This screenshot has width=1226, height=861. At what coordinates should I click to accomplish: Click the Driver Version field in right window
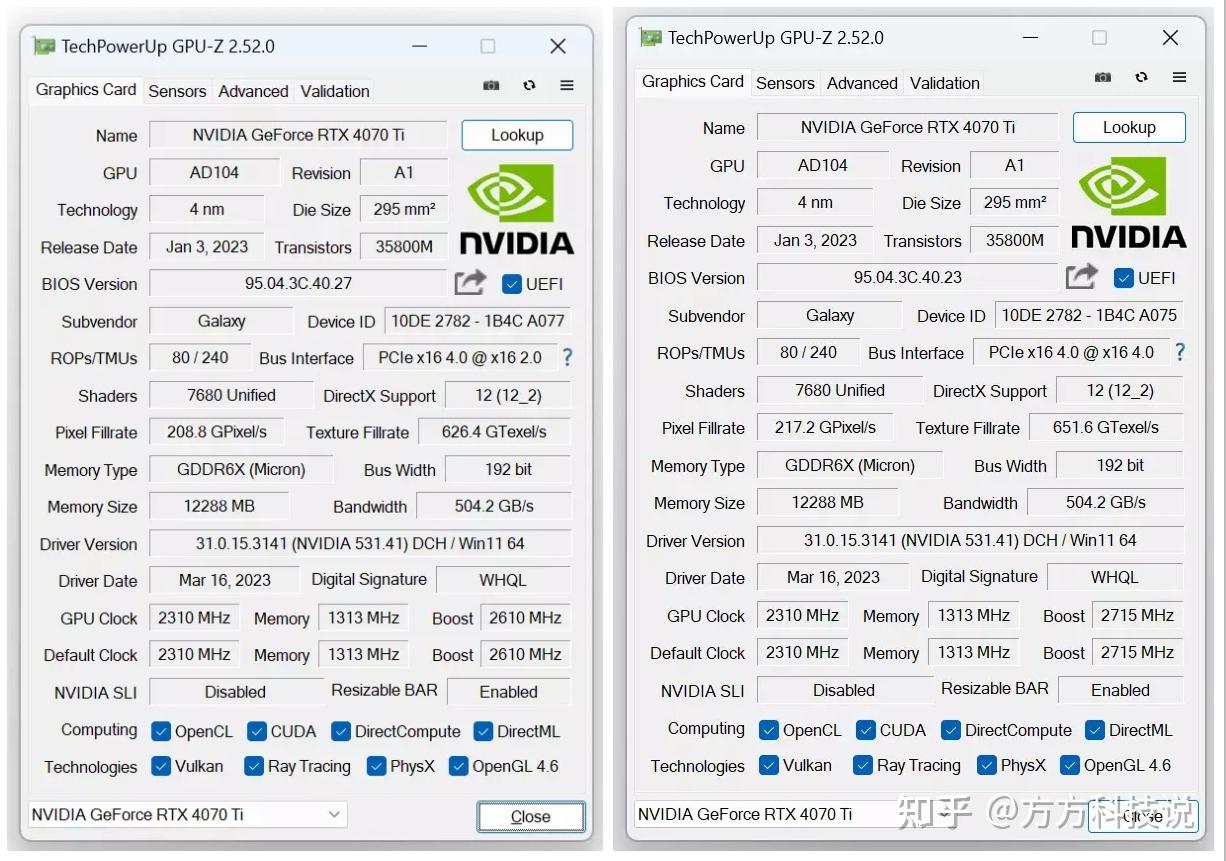[970, 540]
